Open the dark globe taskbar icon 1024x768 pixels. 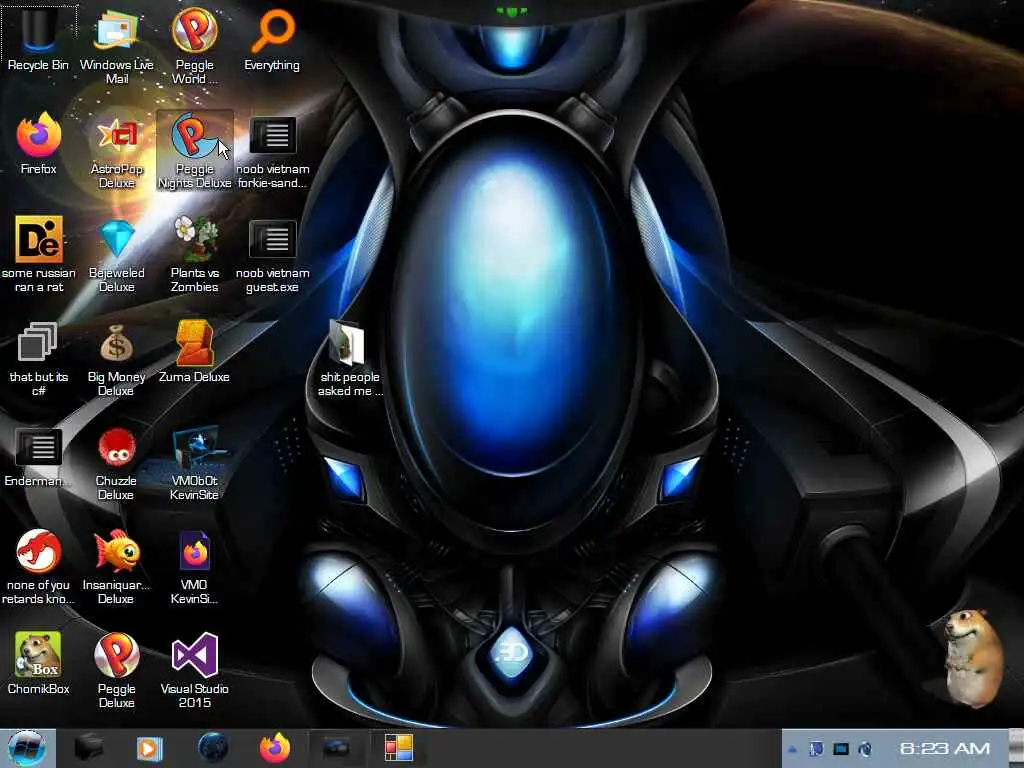point(213,748)
